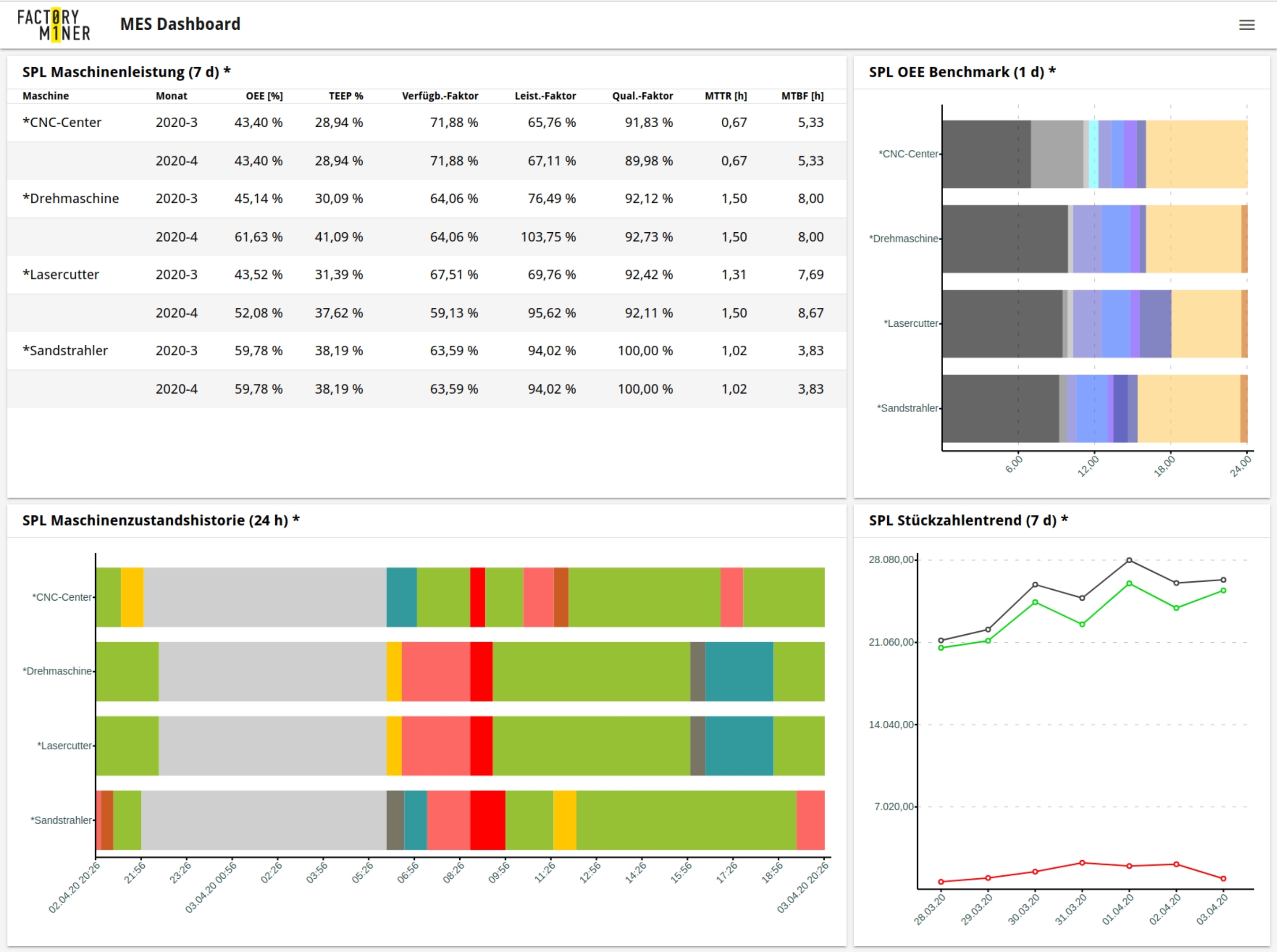Click red line point at 31.03.20
This screenshot has height=952, width=1277.
click(x=1082, y=863)
